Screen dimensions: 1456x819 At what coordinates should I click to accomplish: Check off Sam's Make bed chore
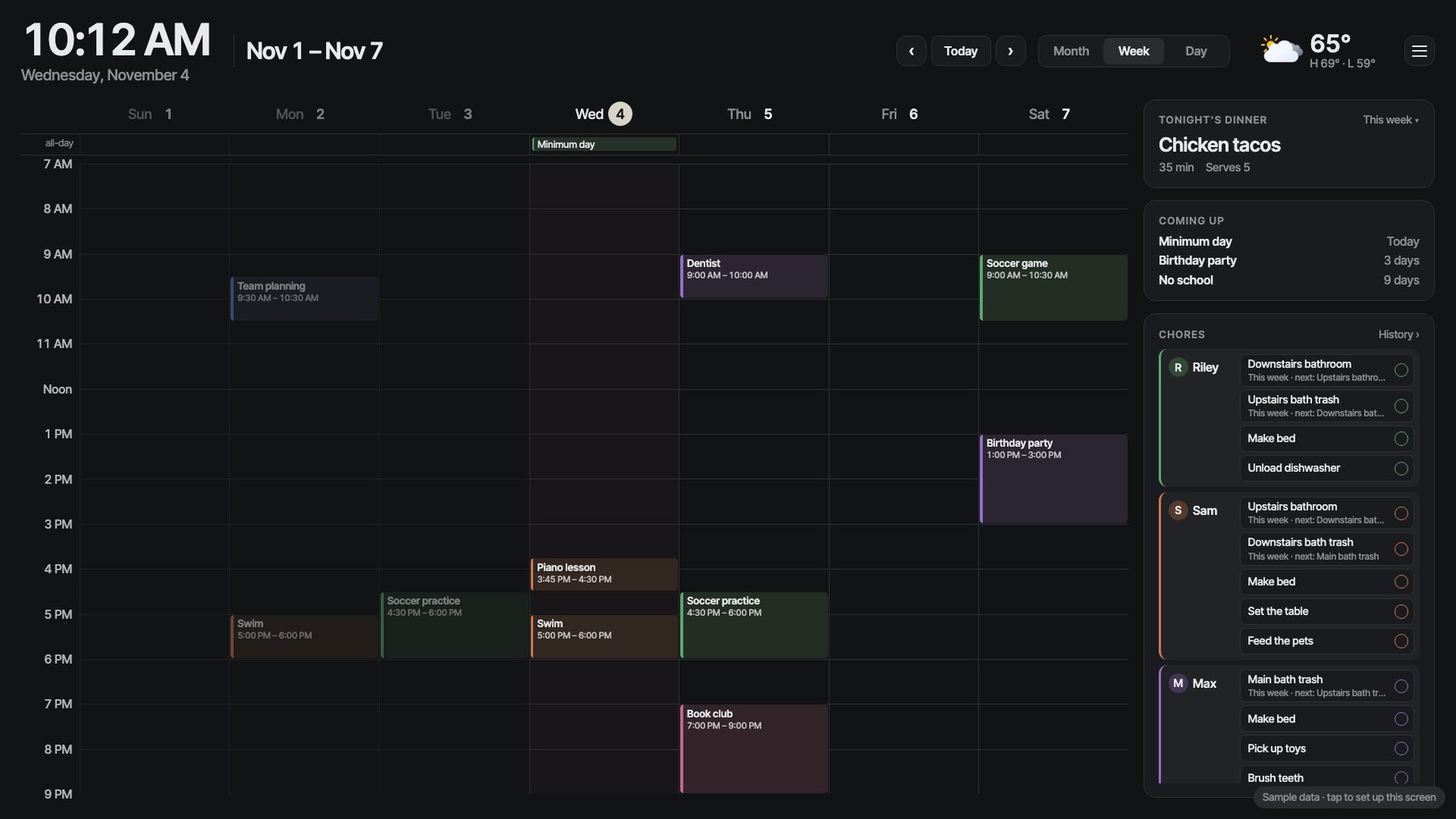pyautogui.click(x=1401, y=582)
